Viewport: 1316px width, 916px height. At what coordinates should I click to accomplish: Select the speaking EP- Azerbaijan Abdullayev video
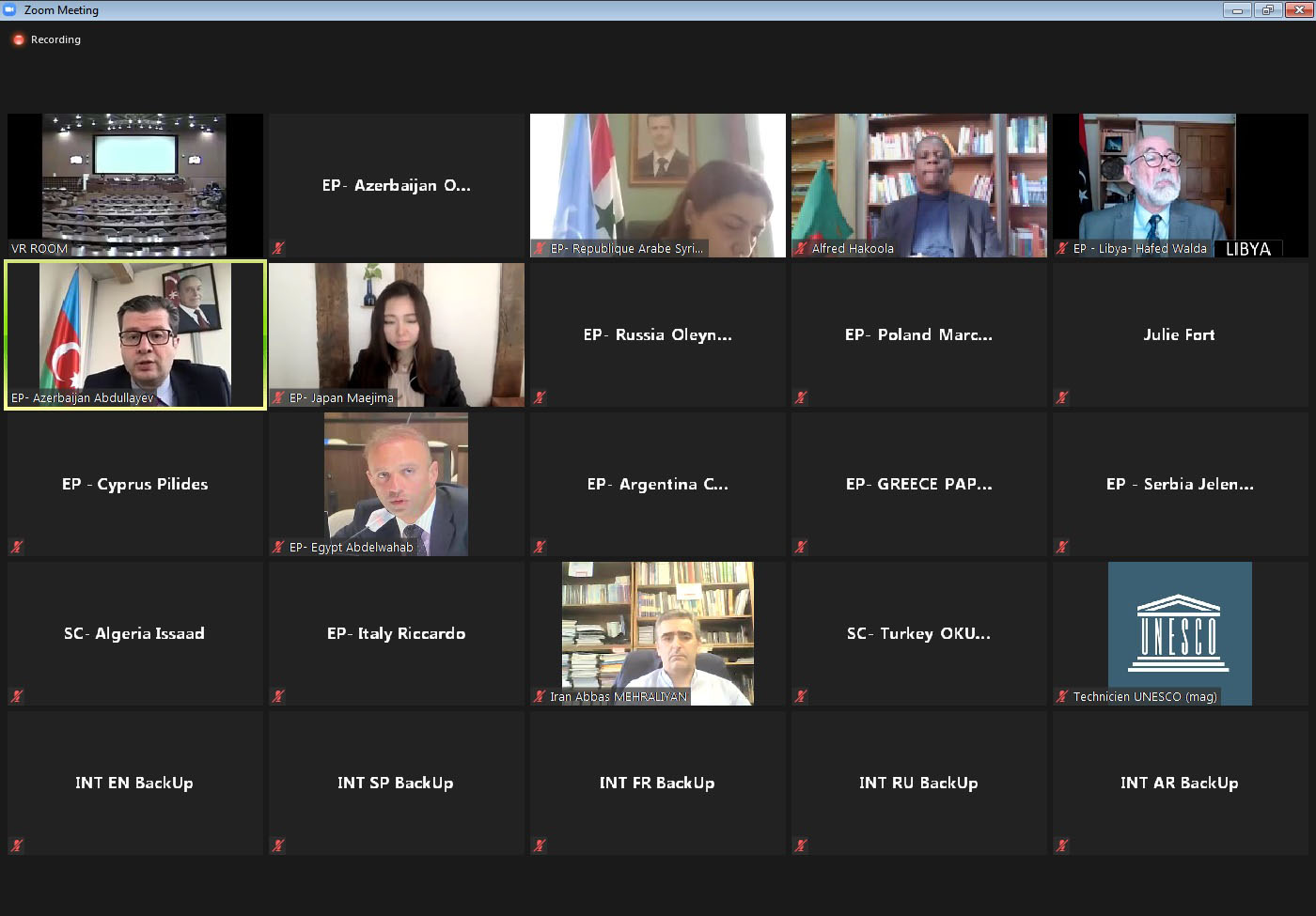[135, 334]
